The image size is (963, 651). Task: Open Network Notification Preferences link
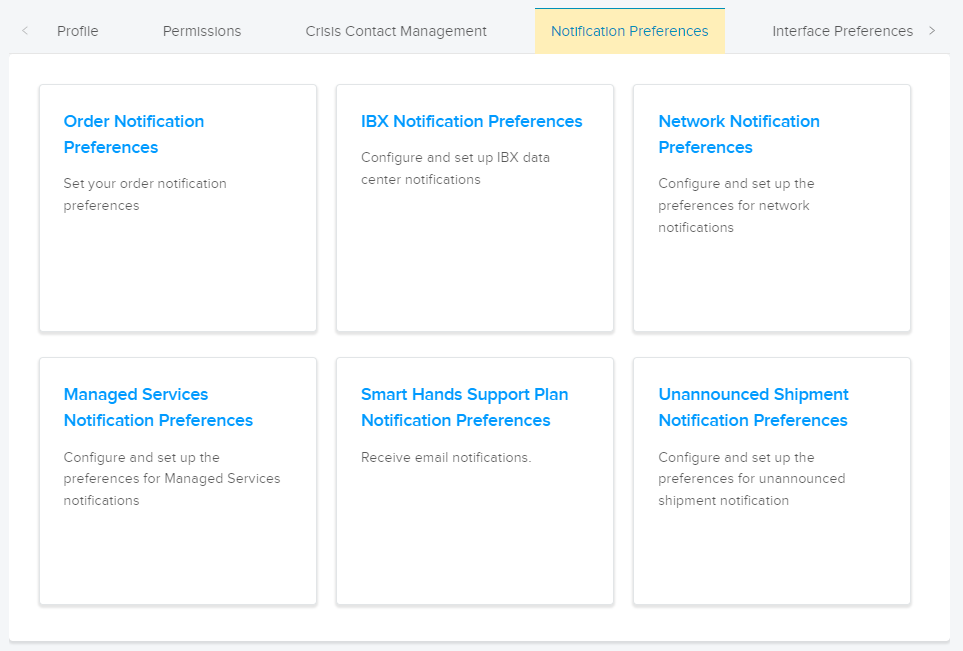pyautogui.click(x=739, y=134)
